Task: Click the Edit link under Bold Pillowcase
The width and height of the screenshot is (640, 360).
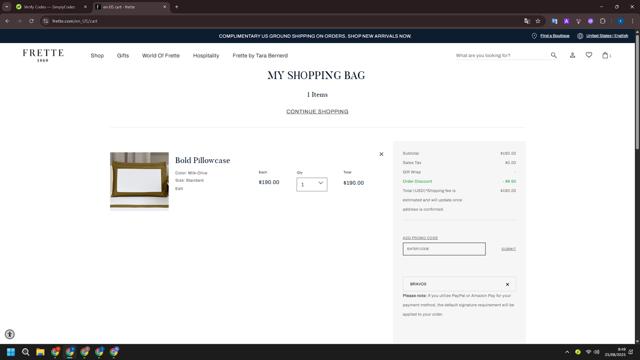Action: click(x=179, y=189)
